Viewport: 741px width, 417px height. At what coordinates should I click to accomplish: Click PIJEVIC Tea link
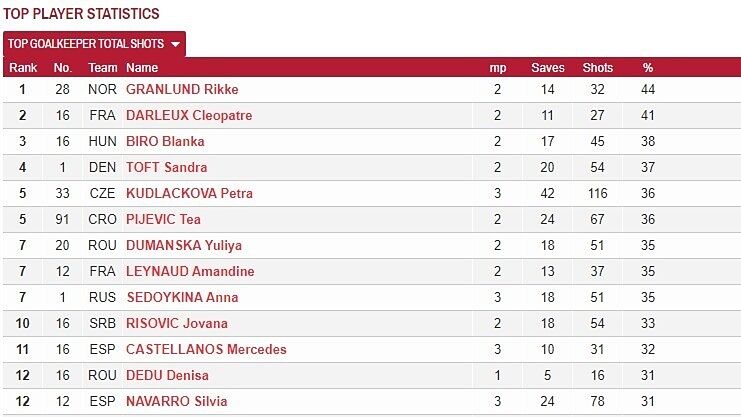point(162,219)
